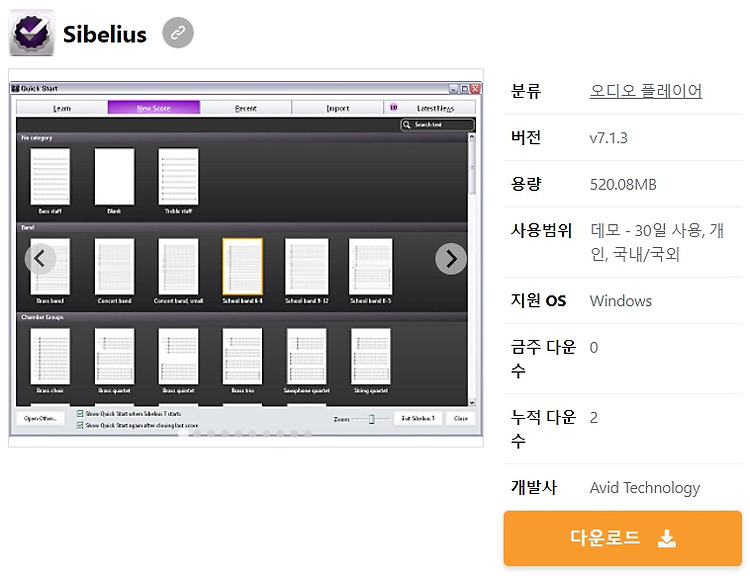Click the download arrow icon on the orange button
The width and height of the screenshot is (750, 576).
click(666, 539)
